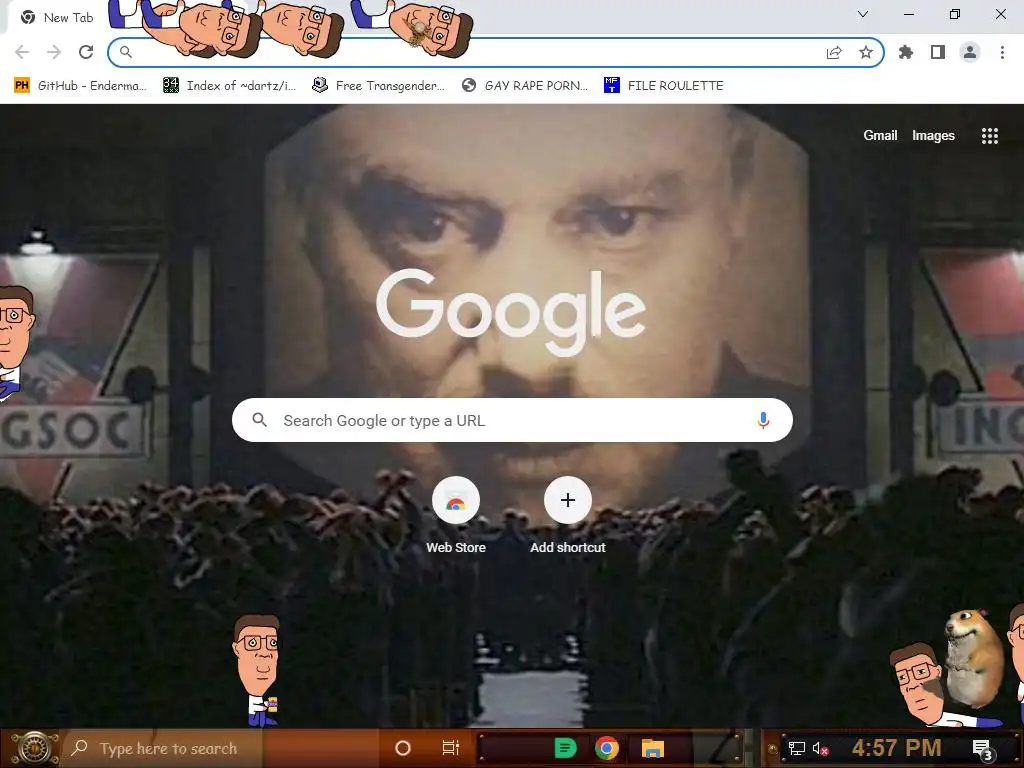Open the Google apps grid
This screenshot has height=768, width=1024.
(x=990, y=136)
